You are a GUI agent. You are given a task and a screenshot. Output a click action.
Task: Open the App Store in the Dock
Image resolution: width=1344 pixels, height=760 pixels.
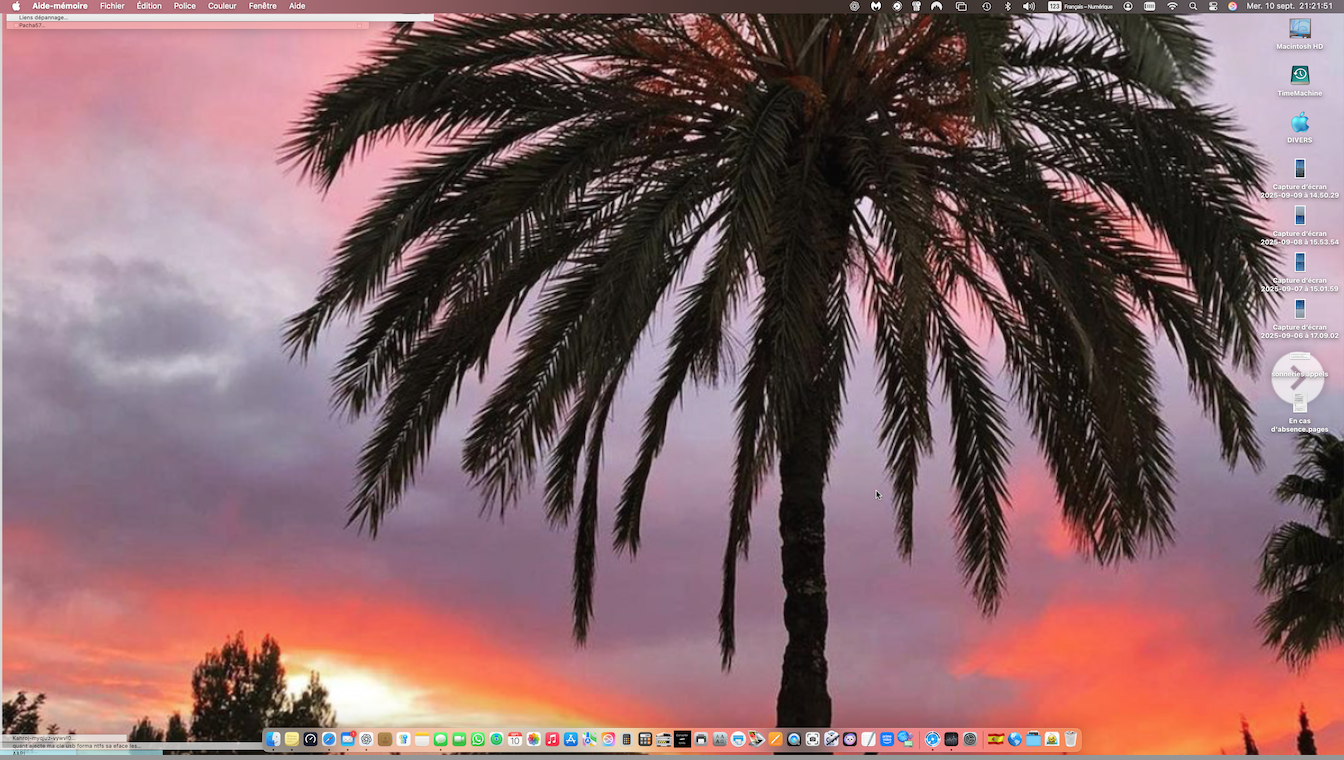click(x=571, y=739)
